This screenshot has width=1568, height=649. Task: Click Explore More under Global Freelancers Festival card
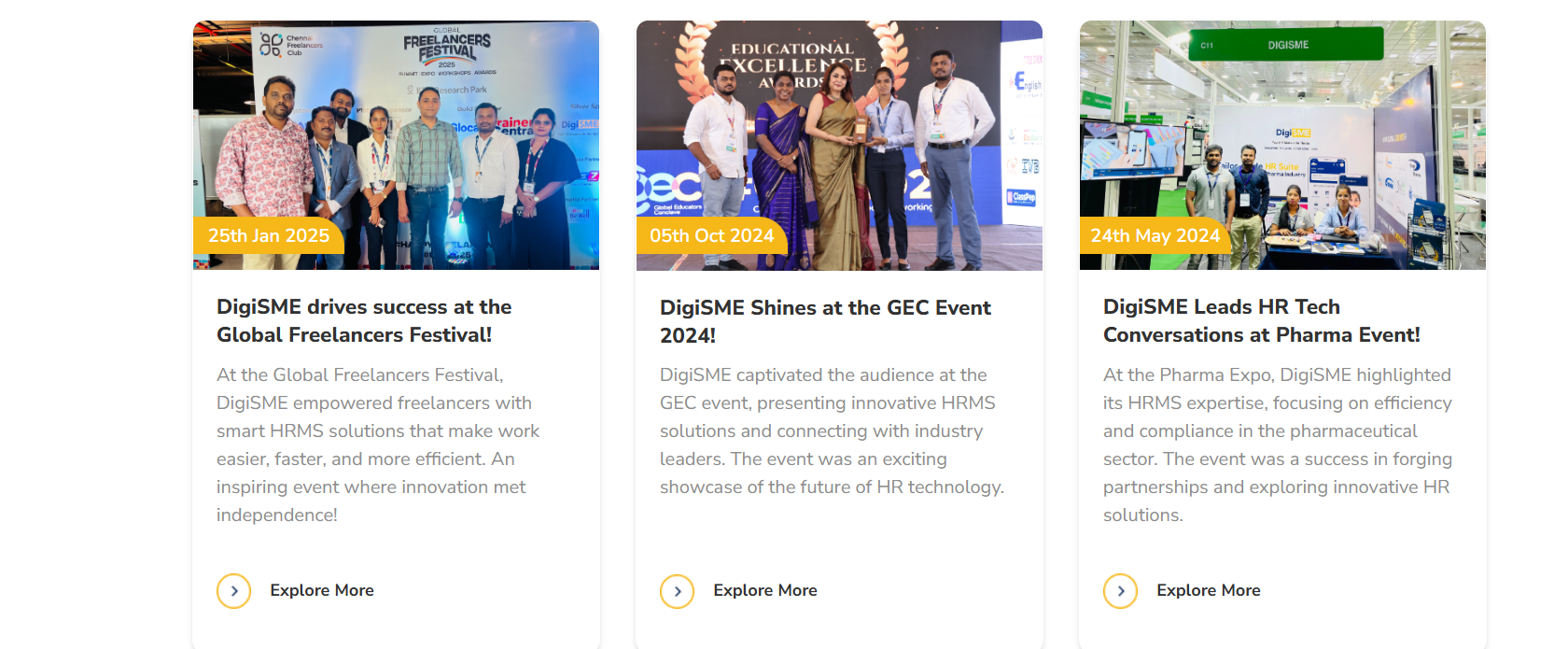click(x=321, y=590)
